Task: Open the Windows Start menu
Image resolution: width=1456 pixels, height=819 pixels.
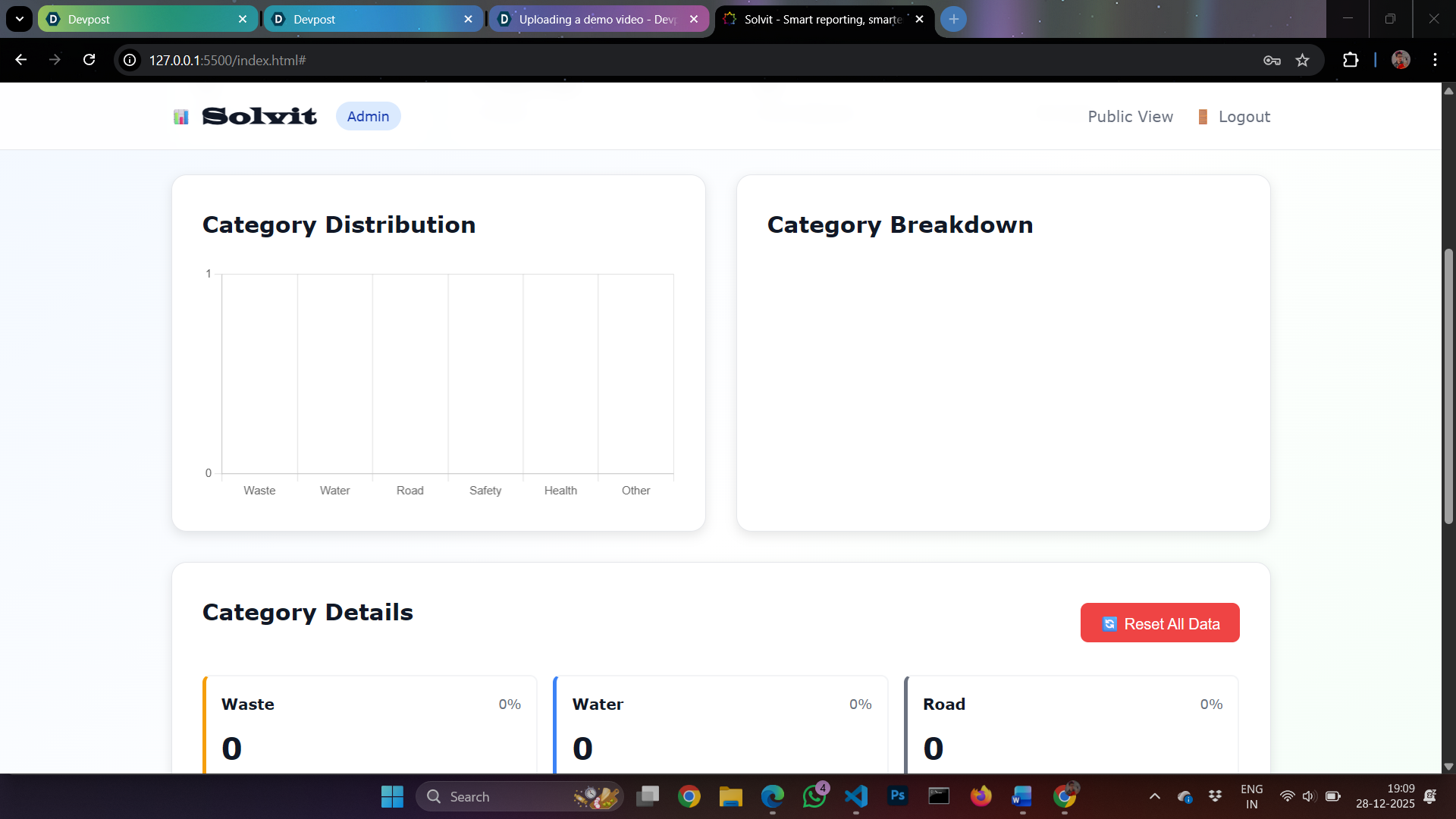Action: tap(392, 796)
